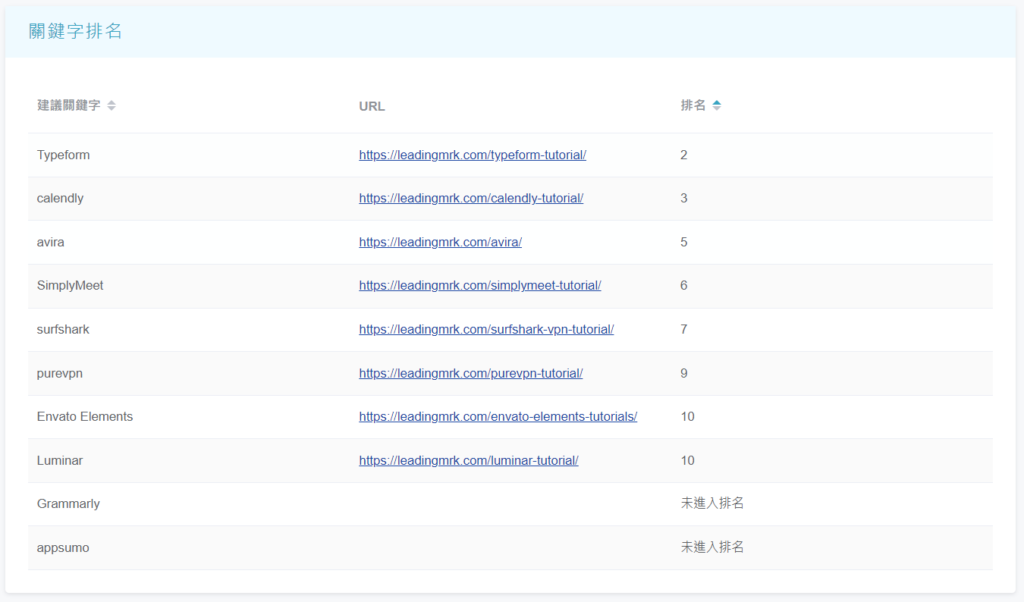This screenshot has height=602, width=1024.
Task: Open the typeform-tutorial URL link
Action: [x=472, y=155]
